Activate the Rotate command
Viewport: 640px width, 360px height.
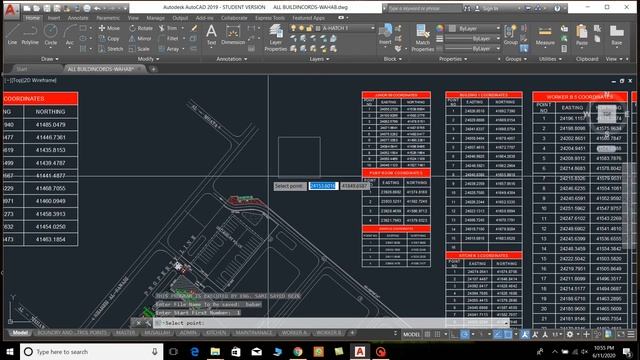point(141,28)
